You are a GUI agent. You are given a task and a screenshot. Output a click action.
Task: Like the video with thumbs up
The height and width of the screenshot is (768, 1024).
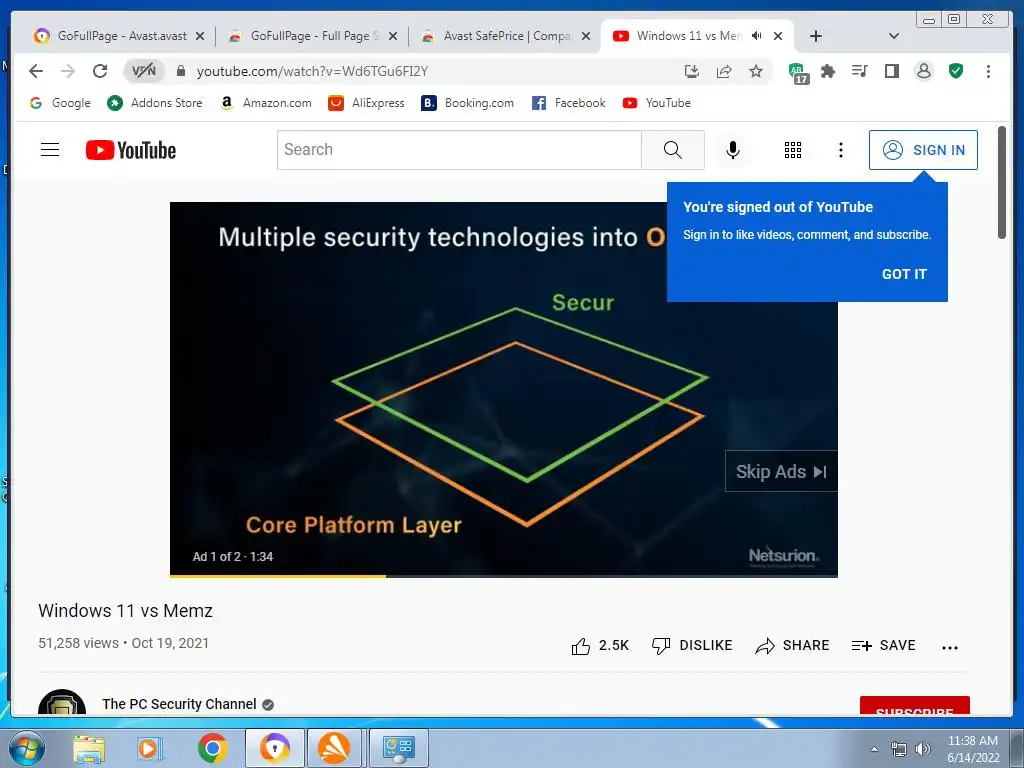(x=600, y=646)
